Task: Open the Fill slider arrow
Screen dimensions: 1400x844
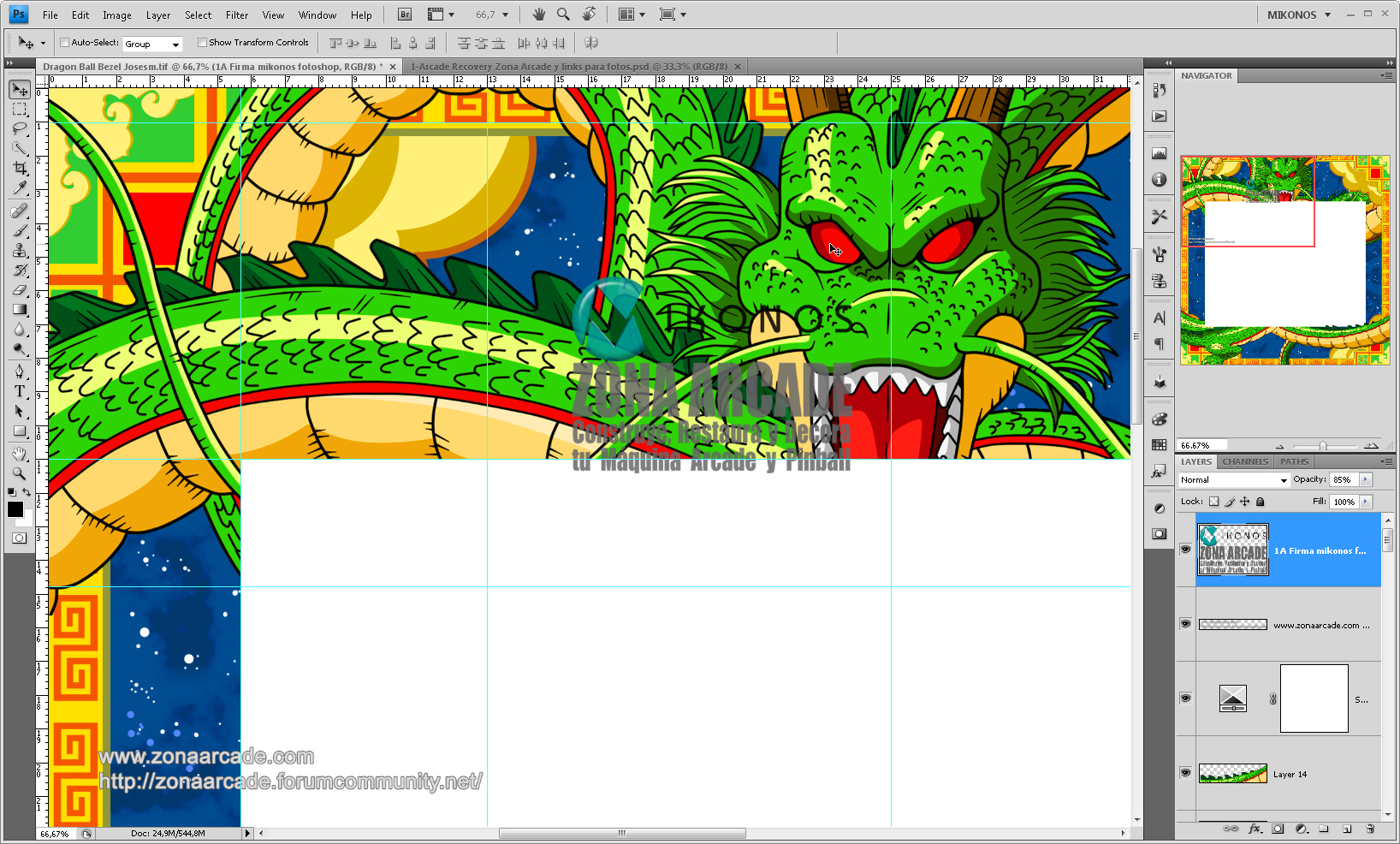Action: 1366,502
